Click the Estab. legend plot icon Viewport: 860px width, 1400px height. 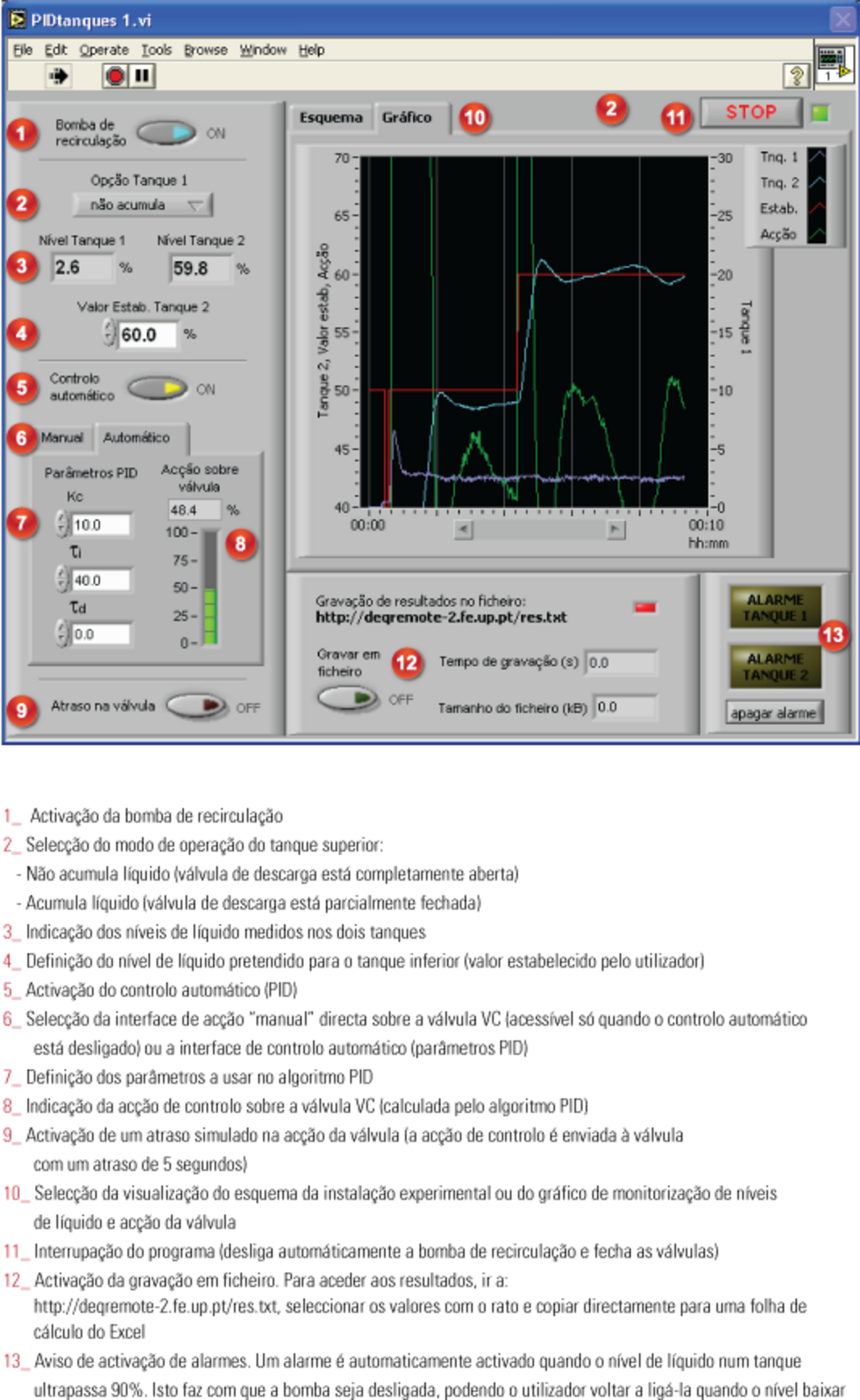click(816, 209)
